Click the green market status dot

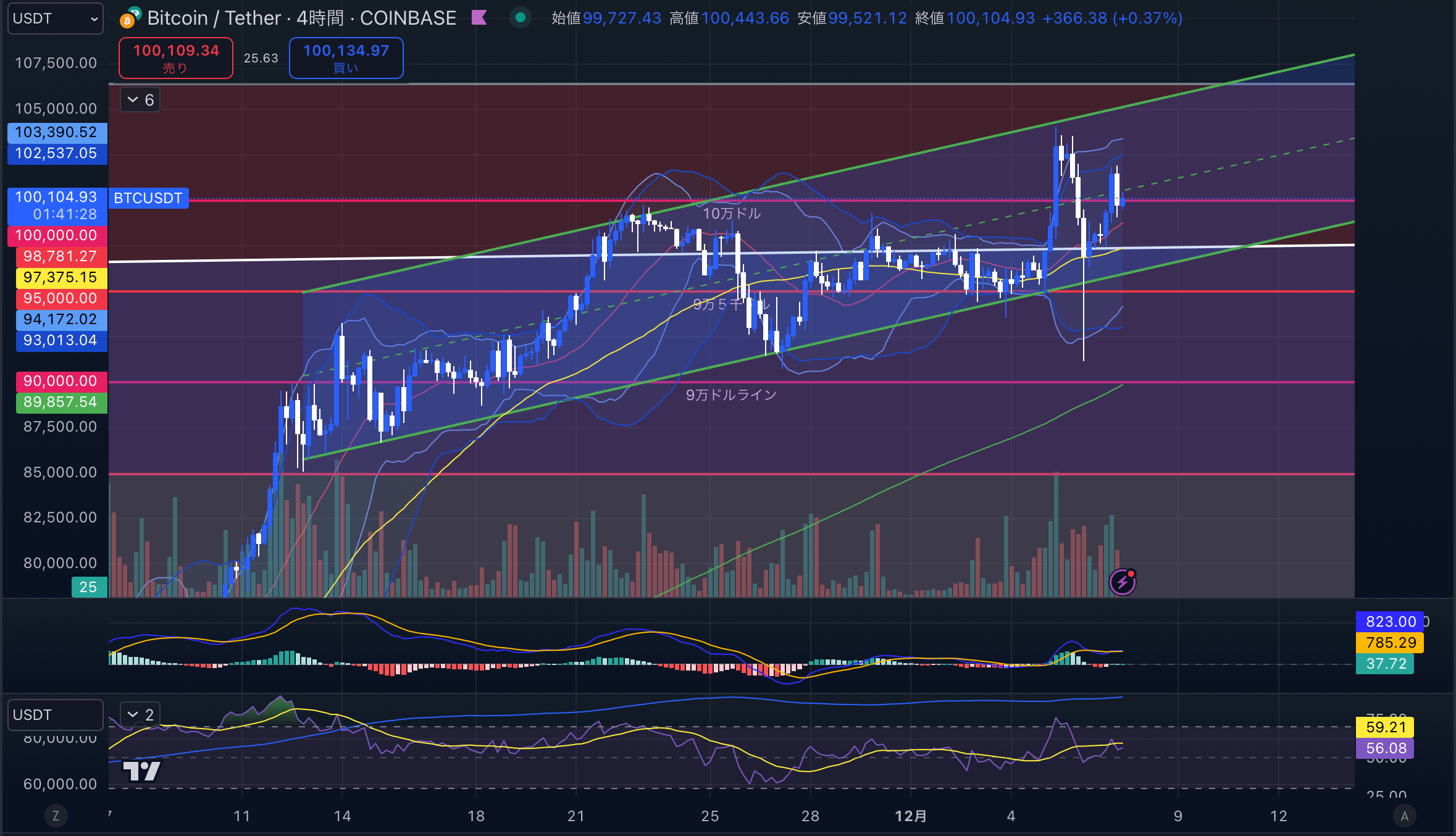(521, 18)
